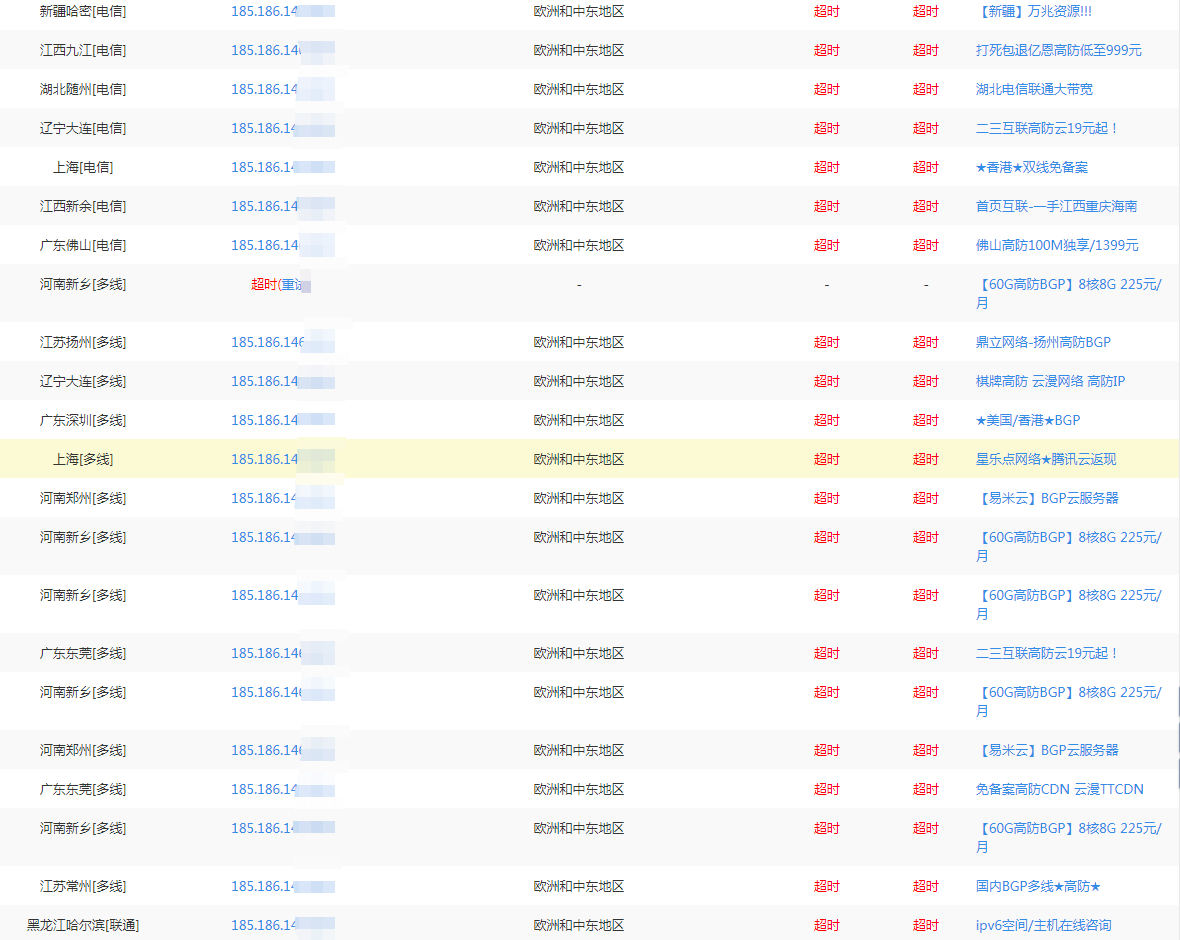The height and width of the screenshot is (940, 1180).
Task: Click the IP address in 广东深圳[多线] row
Action: click(283, 421)
